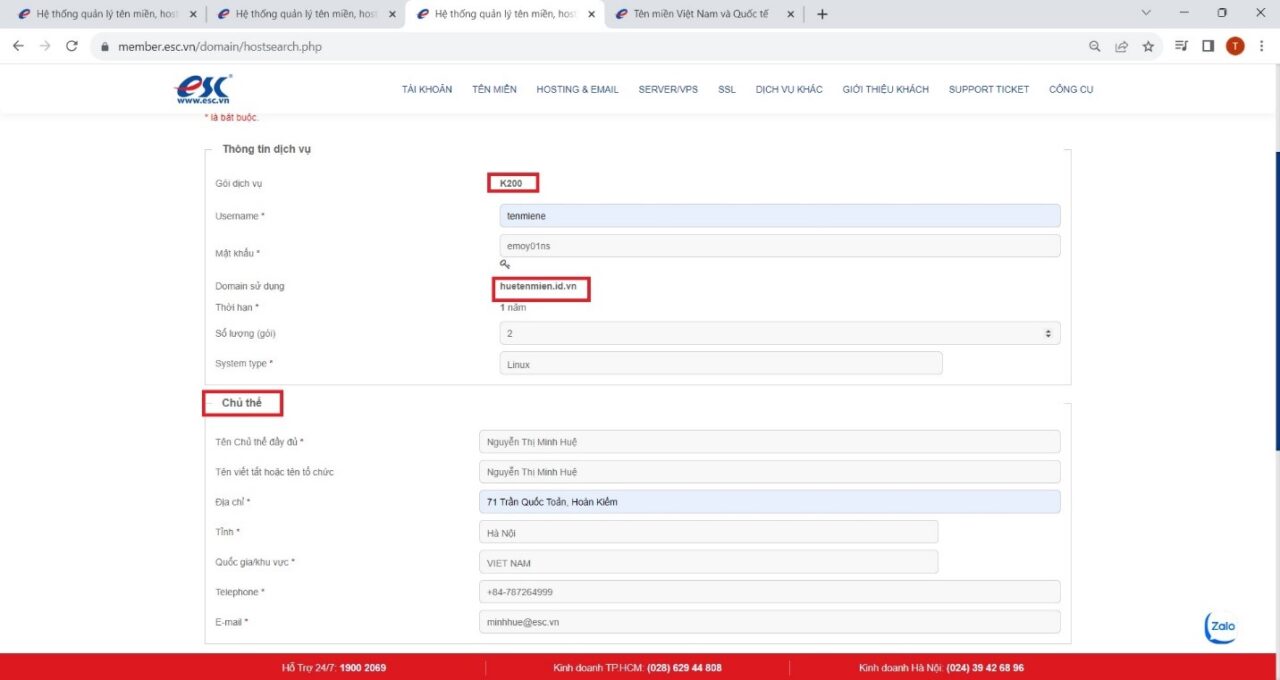Click the Tên viết tắt hoặc tên tổ chức field
Image resolution: width=1280 pixels, height=680 pixels.
pos(770,472)
